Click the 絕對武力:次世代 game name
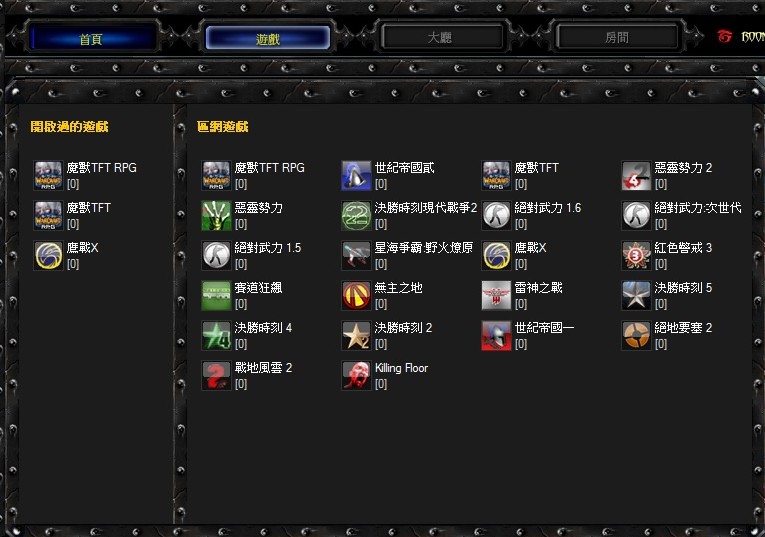This screenshot has height=537, width=765. pos(697,208)
